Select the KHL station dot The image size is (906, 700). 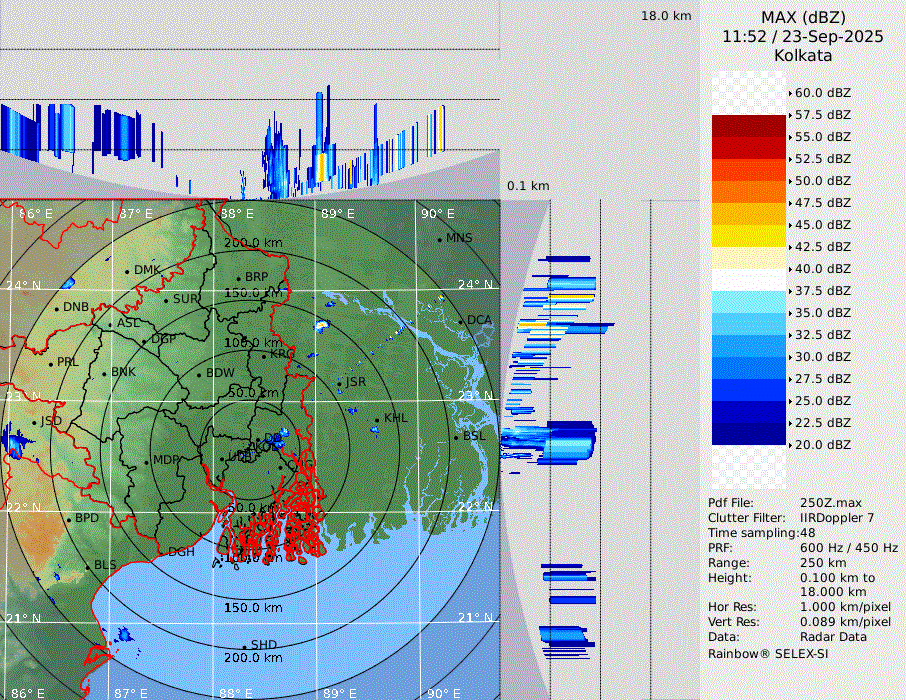coord(377,420)
